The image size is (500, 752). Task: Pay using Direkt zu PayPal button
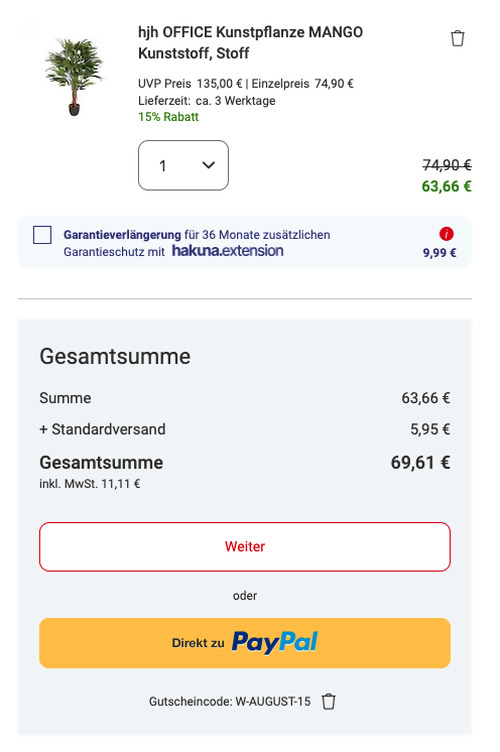[244, 643]
